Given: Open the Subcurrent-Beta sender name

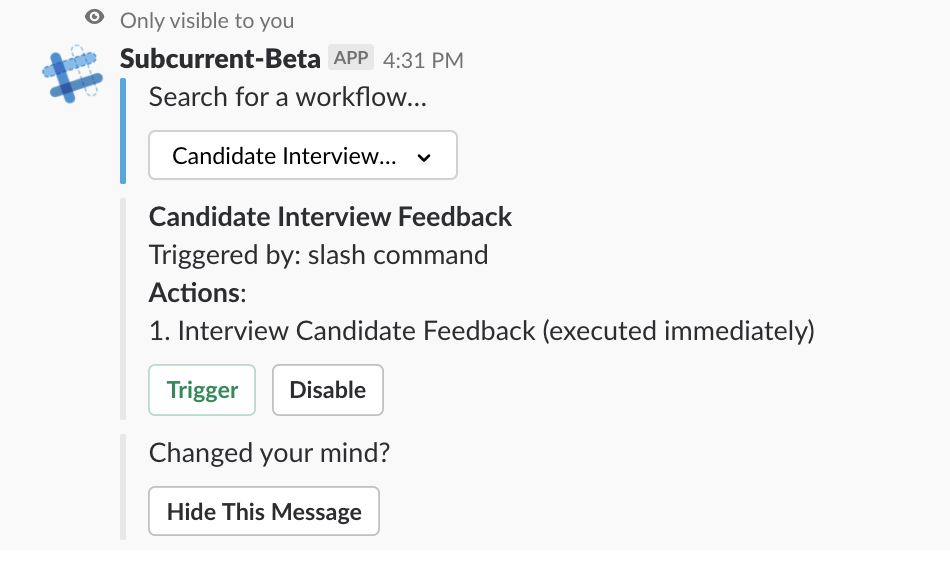Looking at the screenshot, I should tap(220, 59).
